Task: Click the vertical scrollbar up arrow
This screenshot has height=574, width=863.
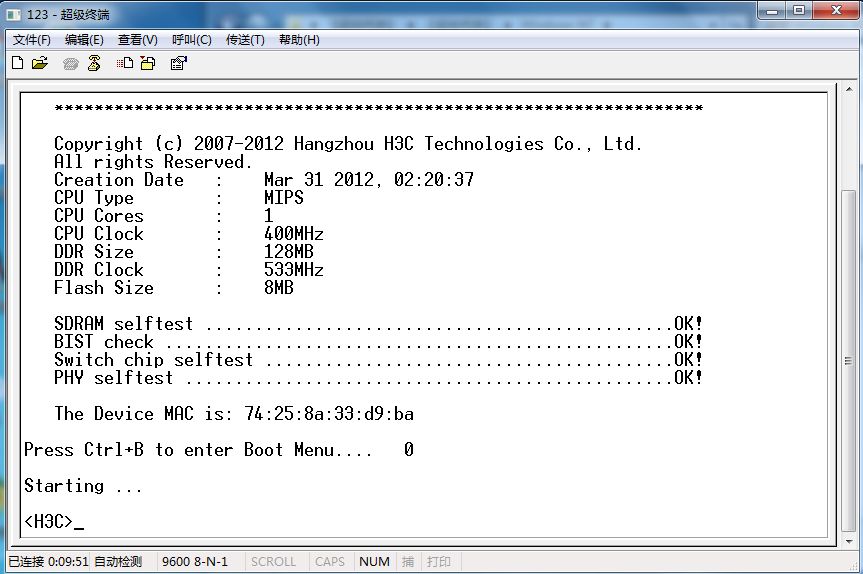Action: point(849,89)
